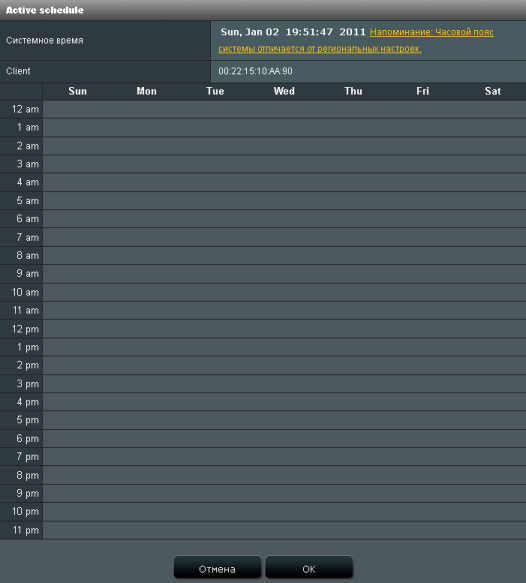
Task: Confirm the schedule with OK
Action: [309, 567]
